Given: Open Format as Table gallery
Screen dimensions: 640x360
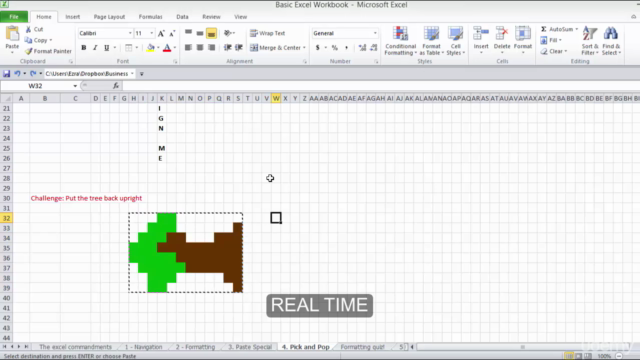Looking at the screenshot, I should [x=431, y=41].
